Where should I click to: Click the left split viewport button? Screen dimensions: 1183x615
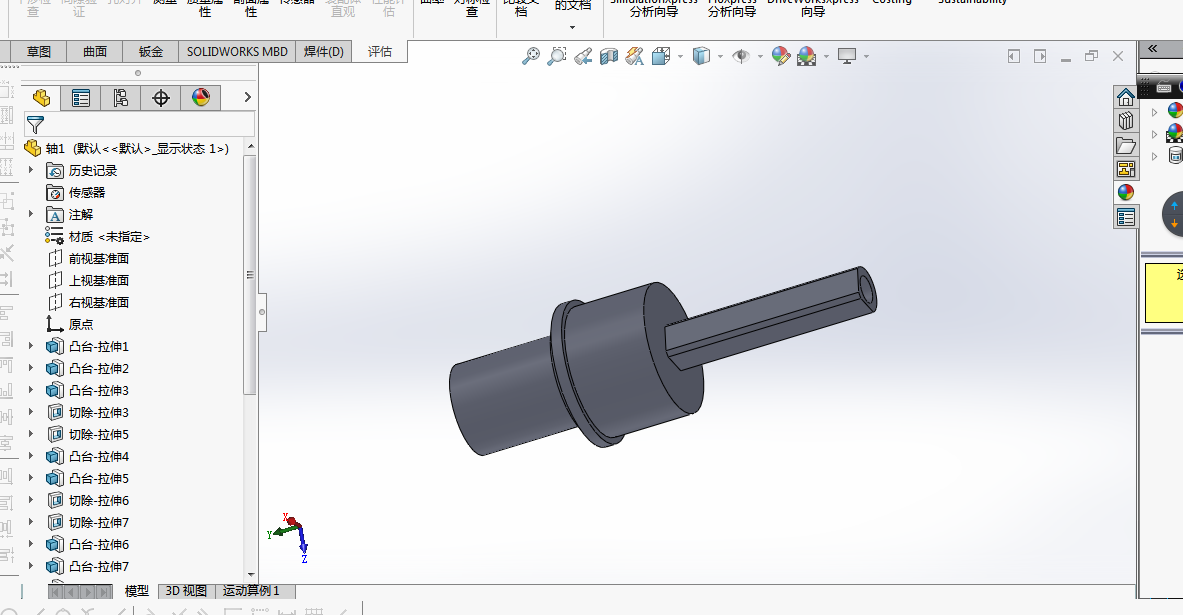[1013, 57]
